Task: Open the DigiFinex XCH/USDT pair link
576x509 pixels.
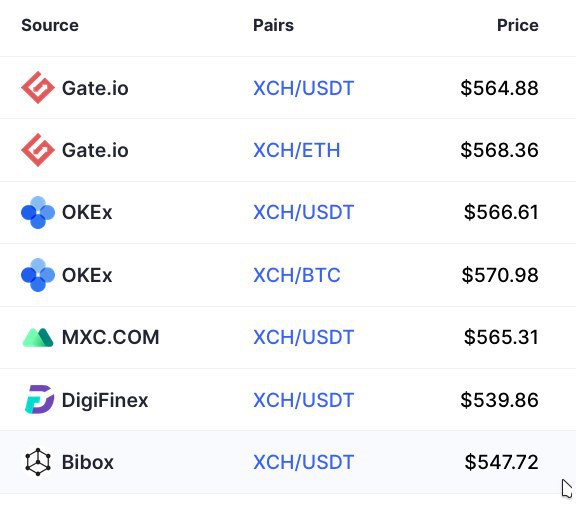Action: tap(303, 400)
